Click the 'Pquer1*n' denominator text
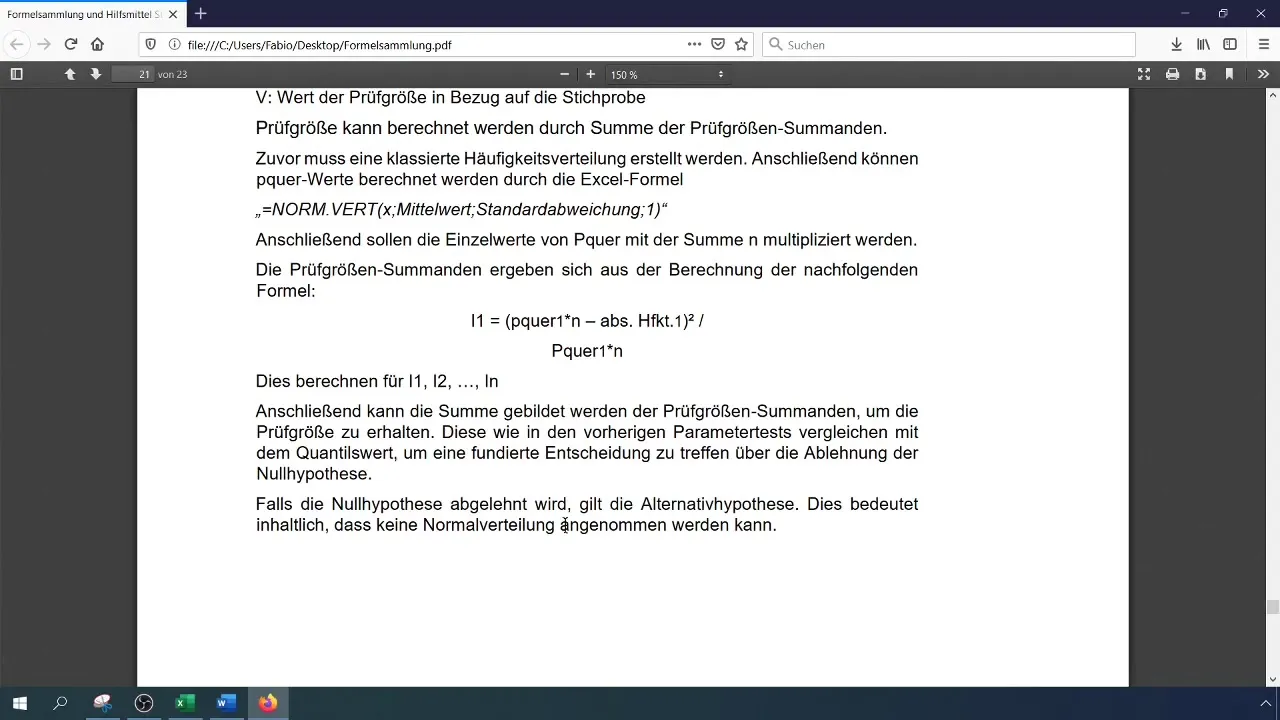1280x720 pixels. 587,351
